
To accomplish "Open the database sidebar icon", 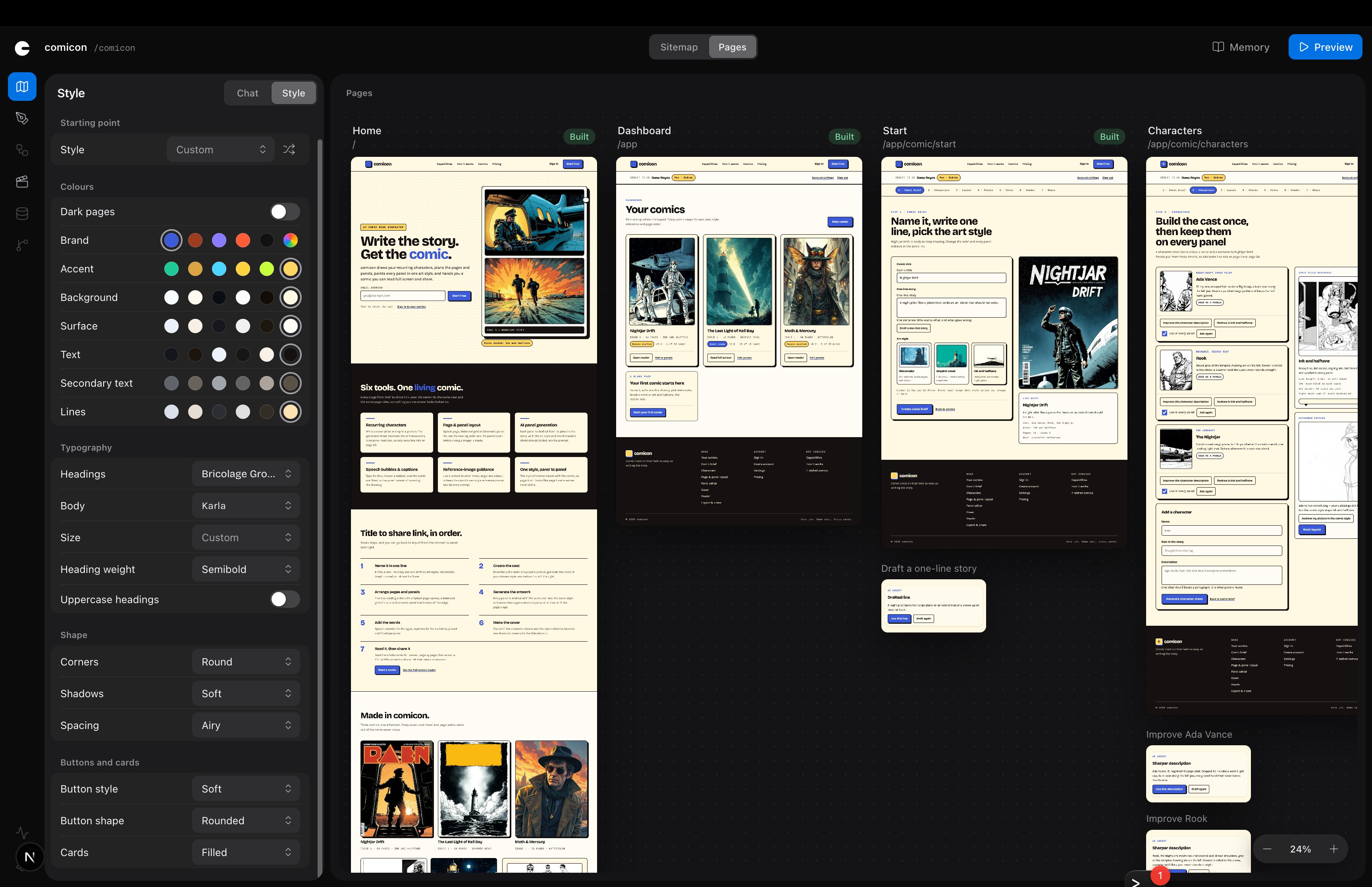I will click(x=23, y=213).
